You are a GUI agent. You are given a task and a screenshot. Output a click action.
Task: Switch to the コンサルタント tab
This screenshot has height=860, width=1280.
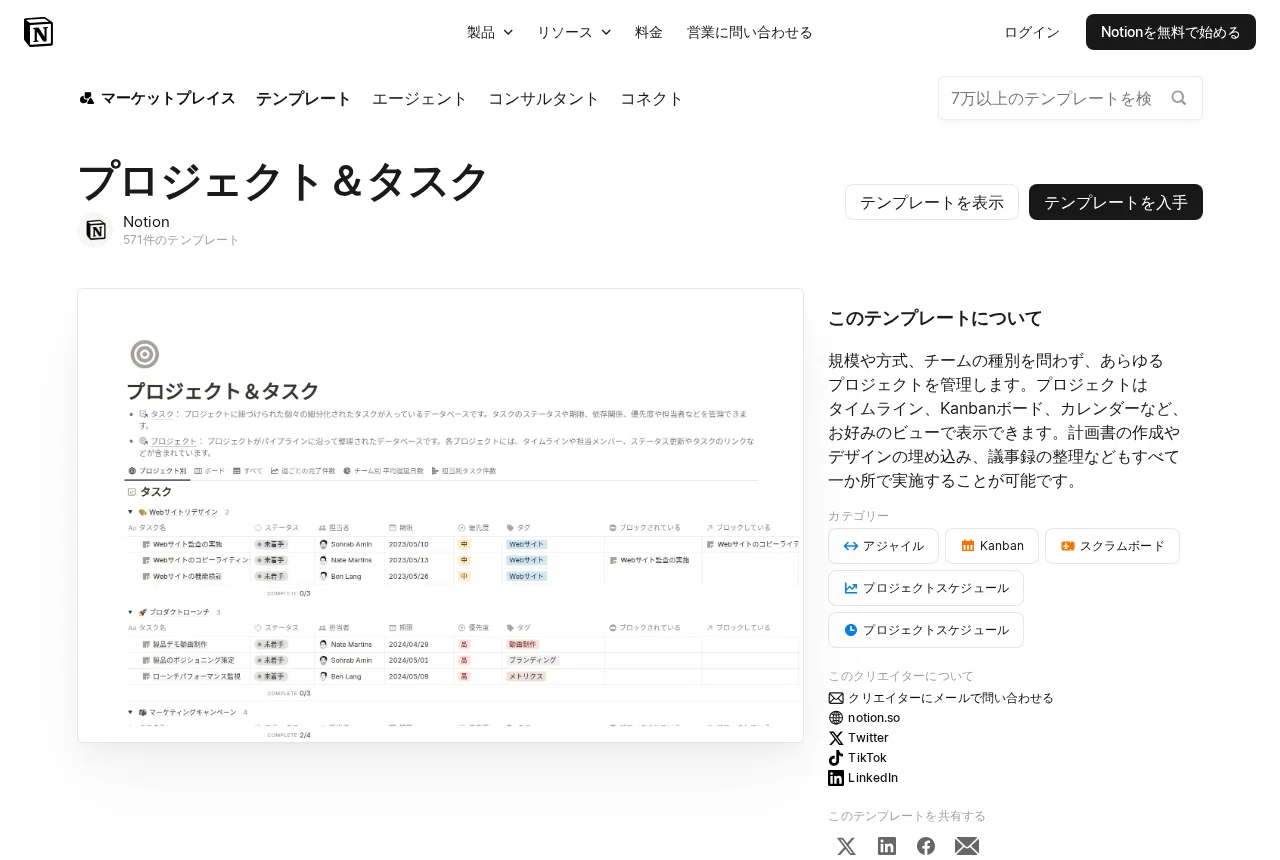coord(544,98)
